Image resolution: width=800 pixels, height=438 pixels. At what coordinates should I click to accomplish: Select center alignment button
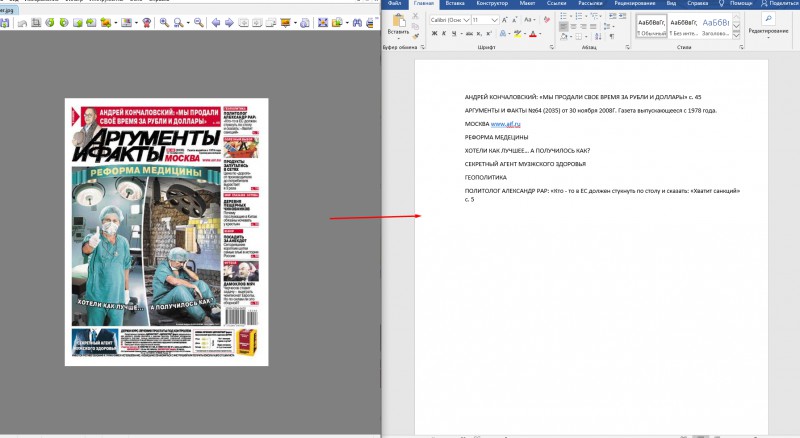tap(573, 27)
